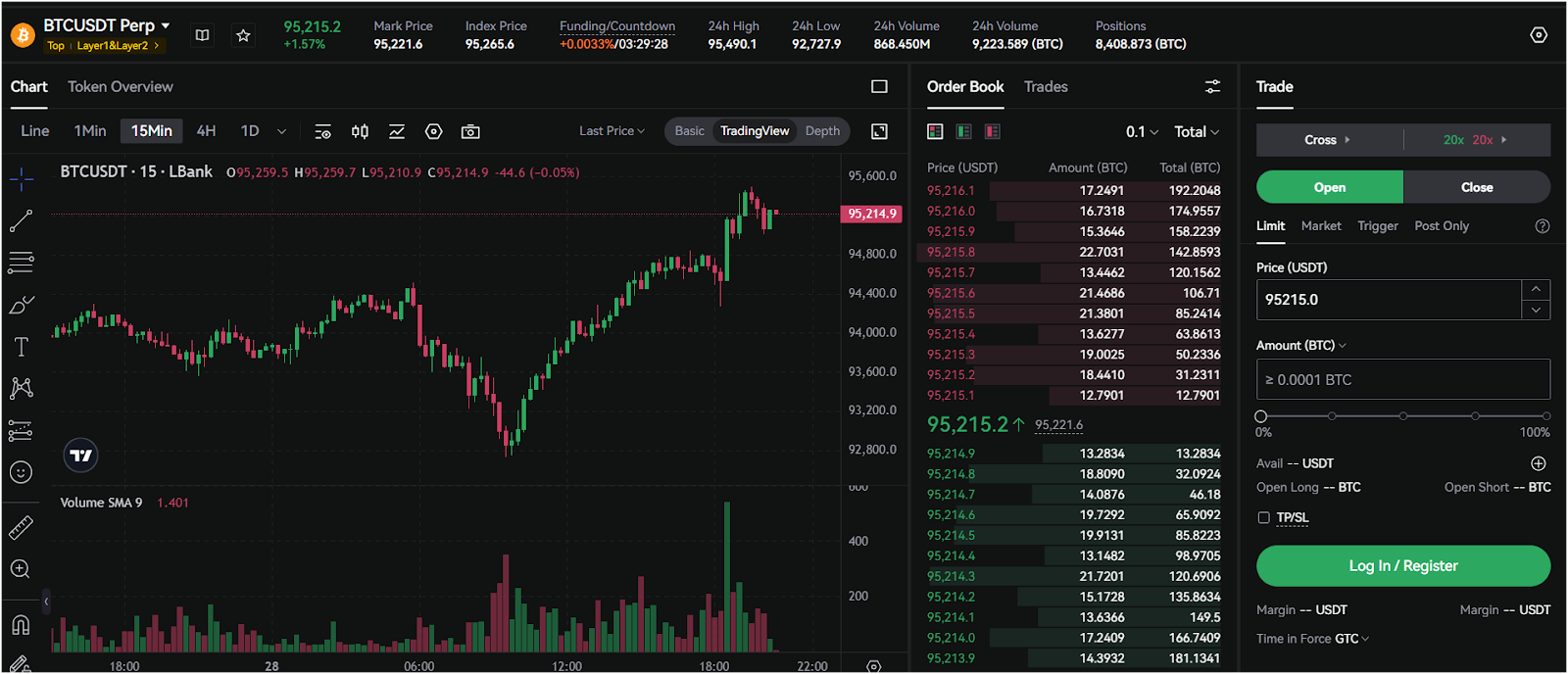Enter fullscreen chart mode icon
The height and width of the screenshot is (674, 1568).
(x=879, y=131)
